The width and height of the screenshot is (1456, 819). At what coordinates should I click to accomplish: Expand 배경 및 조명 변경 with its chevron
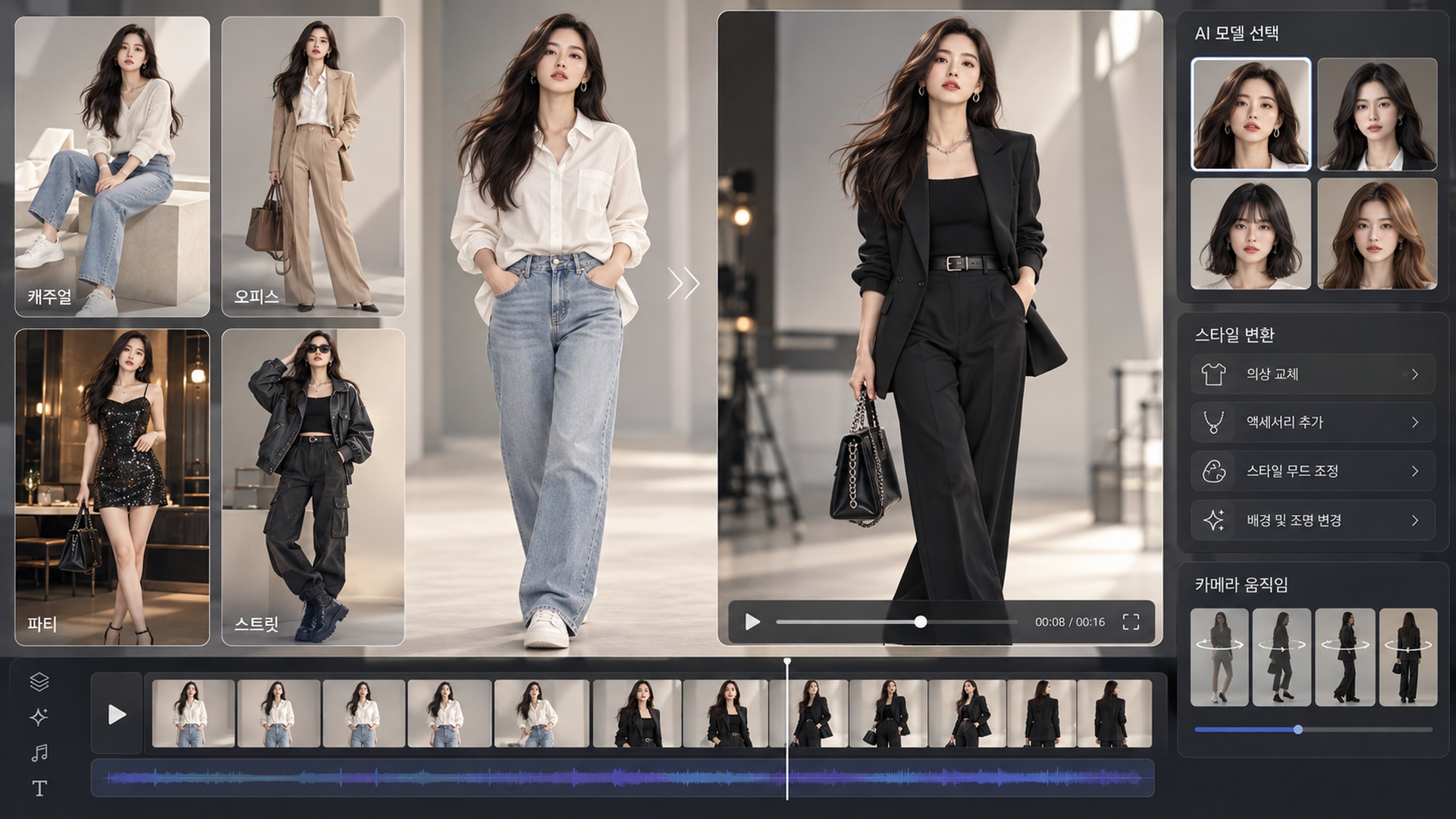pyautogui.click(x=1415, y=520)
